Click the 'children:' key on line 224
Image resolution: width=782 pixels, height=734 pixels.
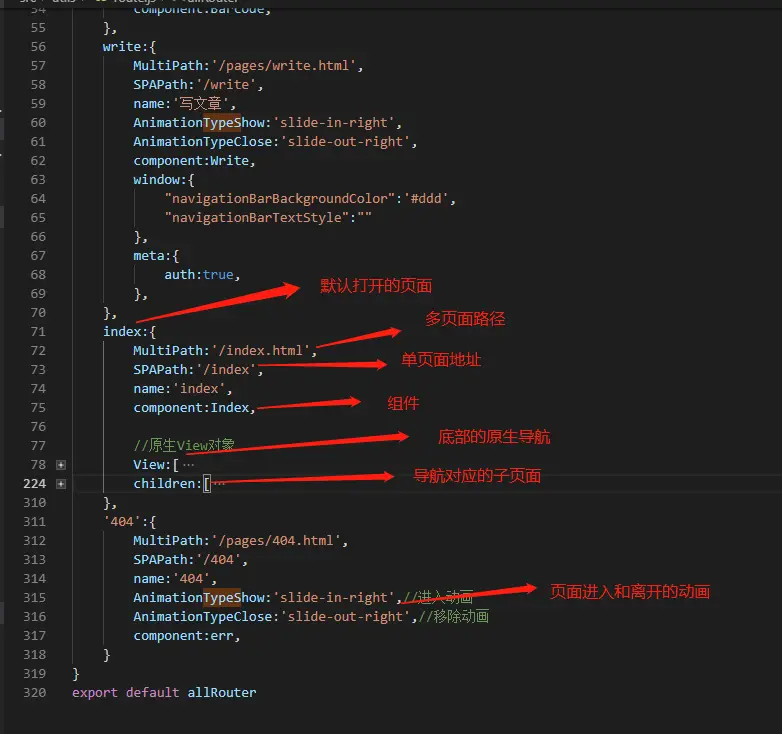168,484
